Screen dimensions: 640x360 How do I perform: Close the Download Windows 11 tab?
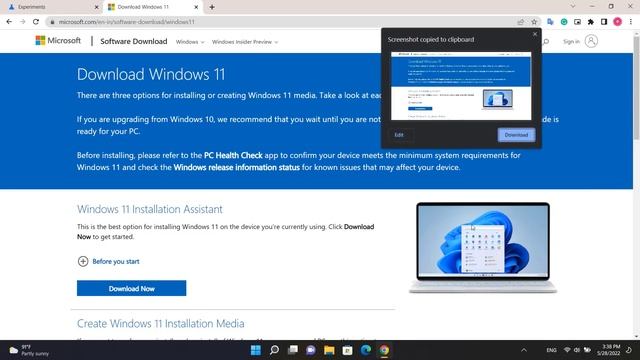click(196, 7)
